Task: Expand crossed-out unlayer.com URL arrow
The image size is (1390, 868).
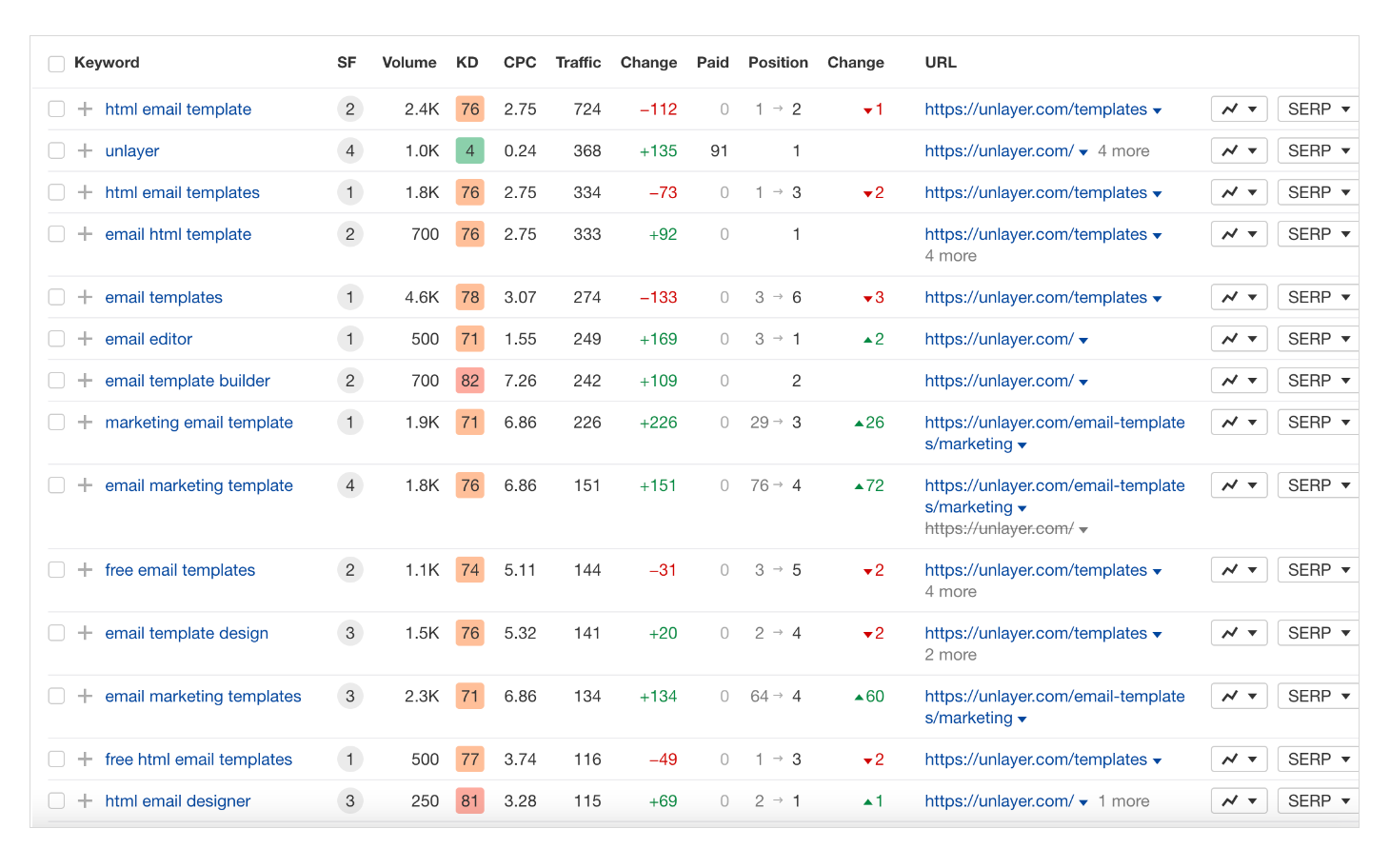Action: click(x=1083, y=530)
